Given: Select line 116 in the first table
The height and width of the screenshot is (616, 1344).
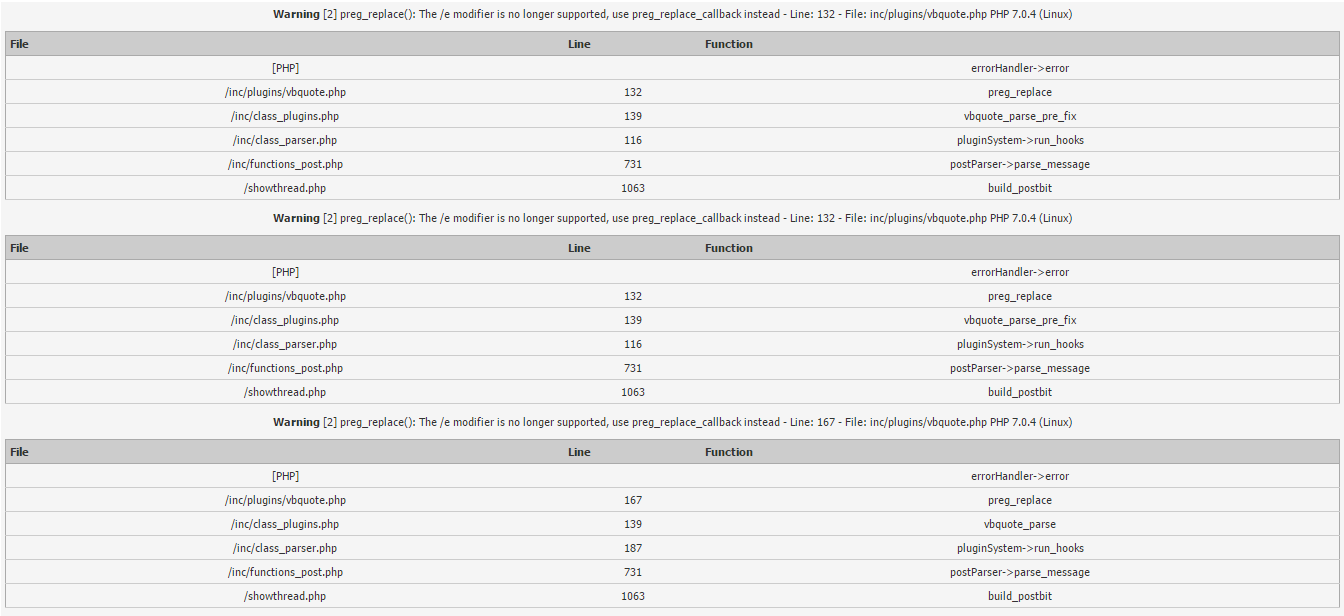Looking at the screenshot, I should pyautogui.click(x=632, y=140).
